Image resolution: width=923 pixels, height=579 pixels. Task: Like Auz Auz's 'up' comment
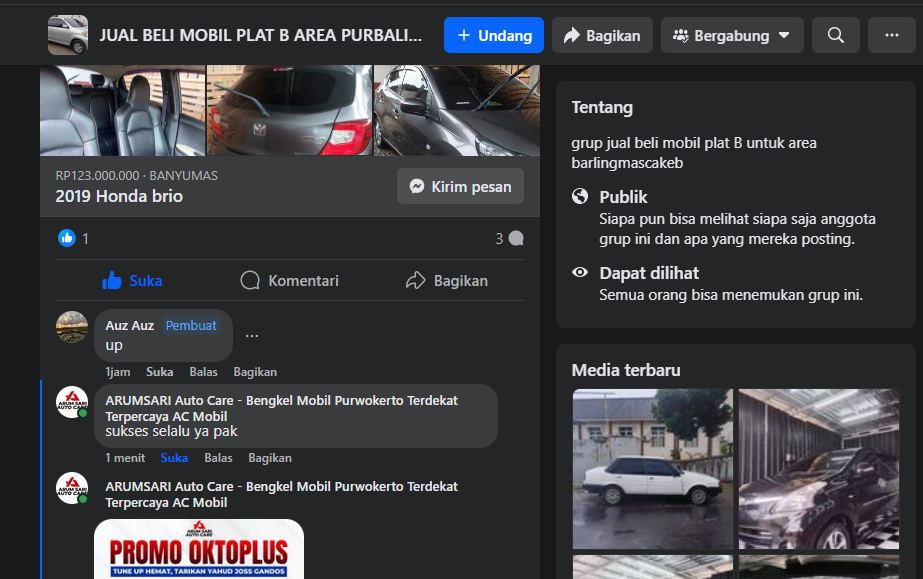(160, 372)
